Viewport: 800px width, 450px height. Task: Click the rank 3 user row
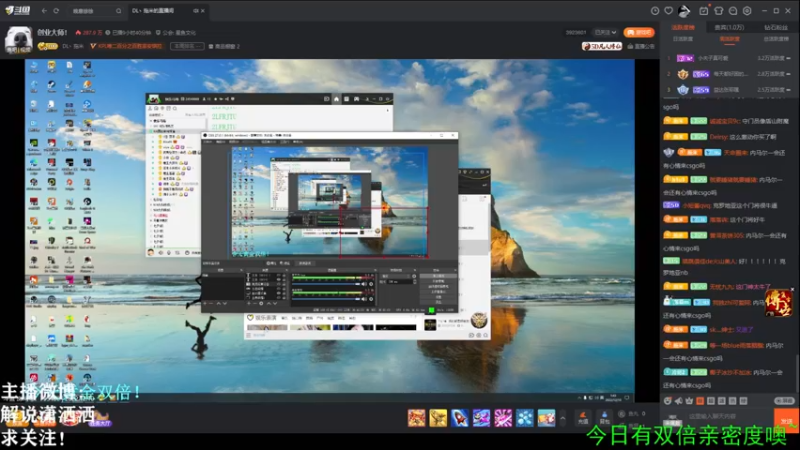pyautogui.click(x=729, y=90)
